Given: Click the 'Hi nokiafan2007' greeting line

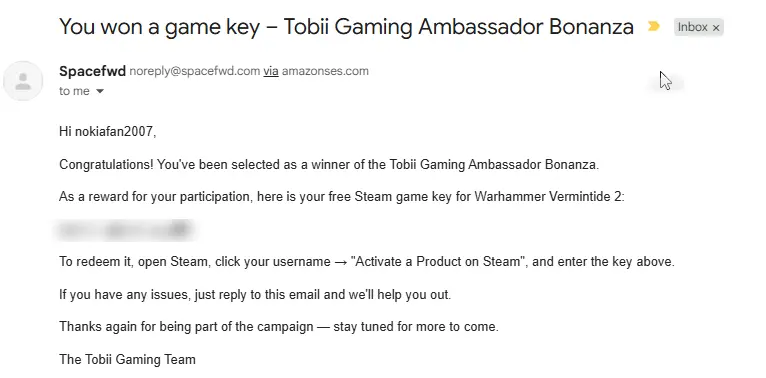Looking at the screenshot, I should 107,132.
